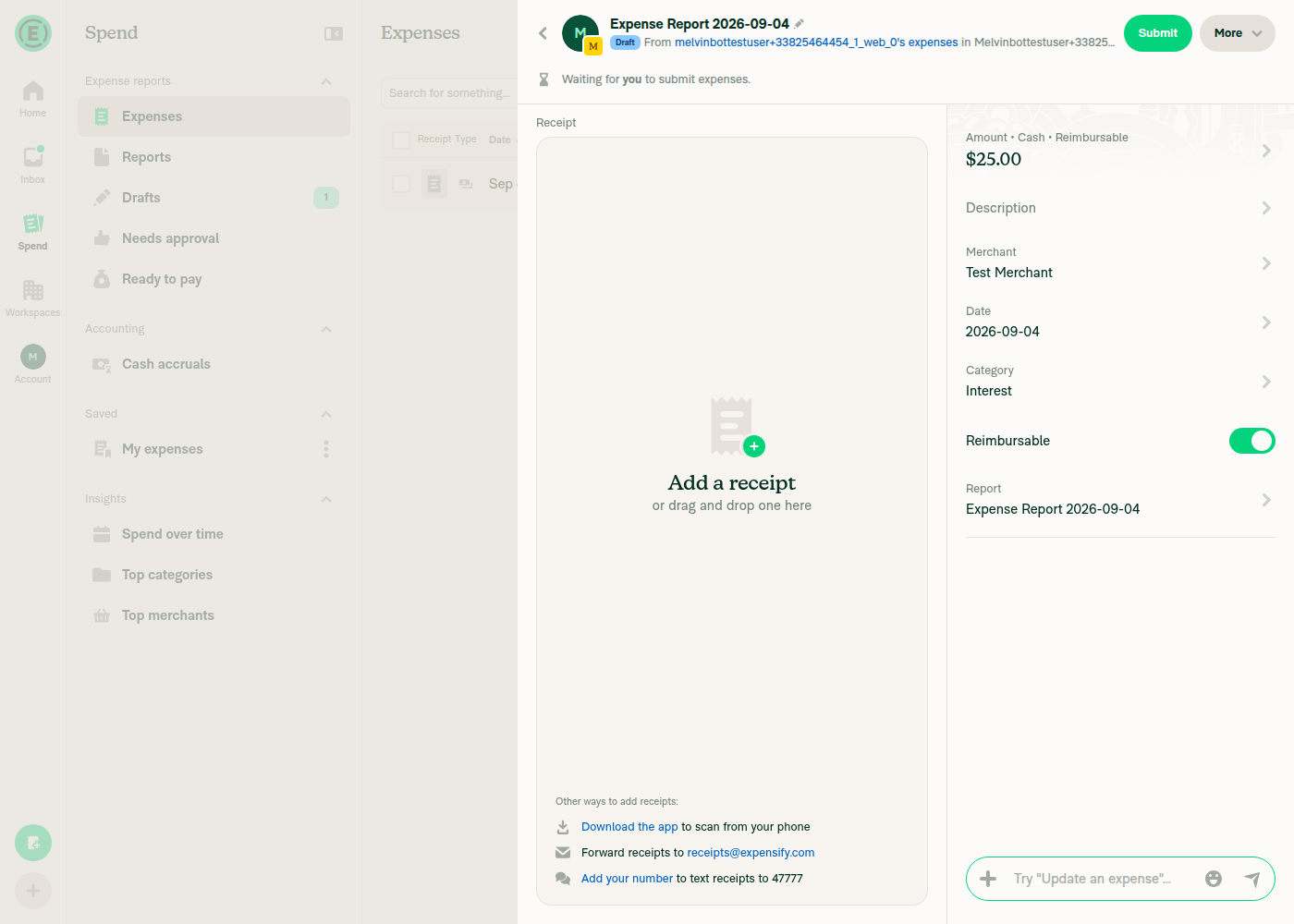The image size is (1294, 924).
Task: Open Top categories insight
Action: click(x=214, y=575)
